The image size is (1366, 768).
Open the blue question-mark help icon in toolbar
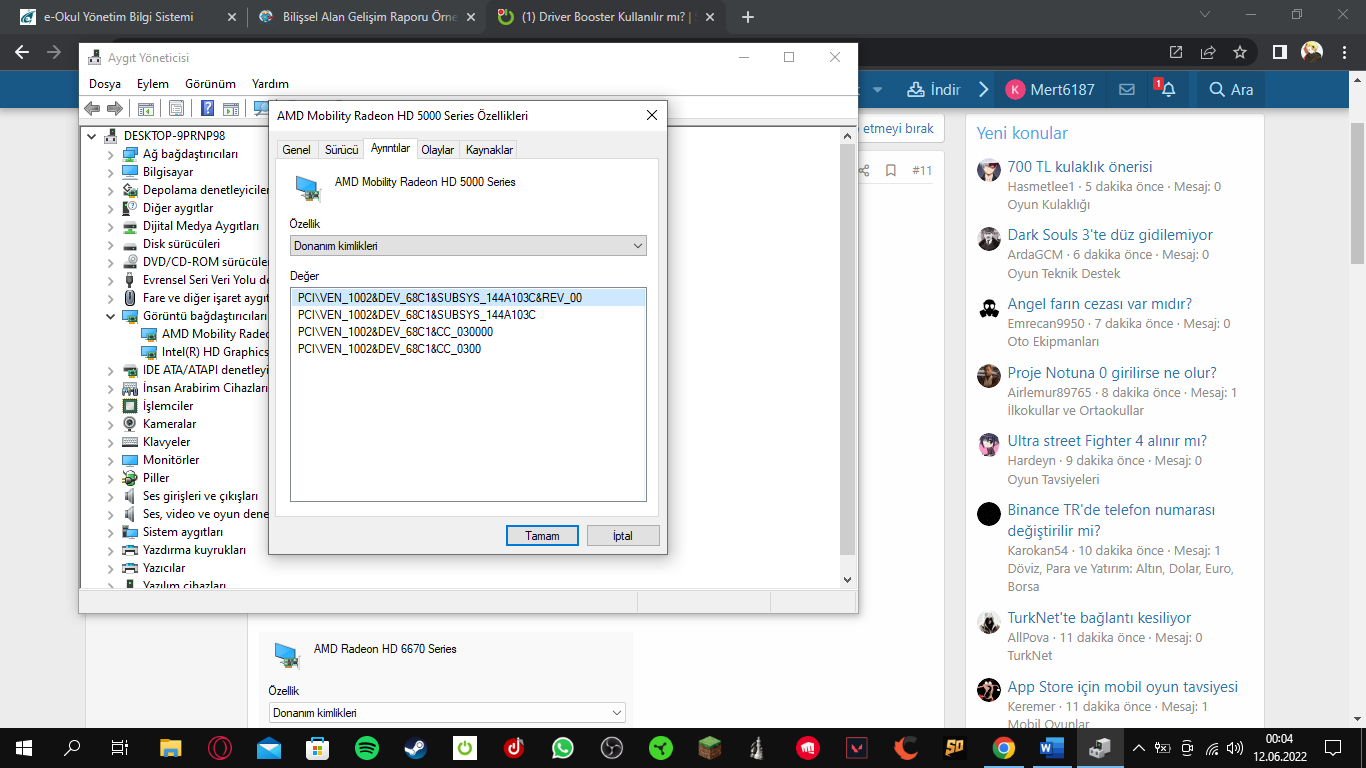(x=208, y=108)
